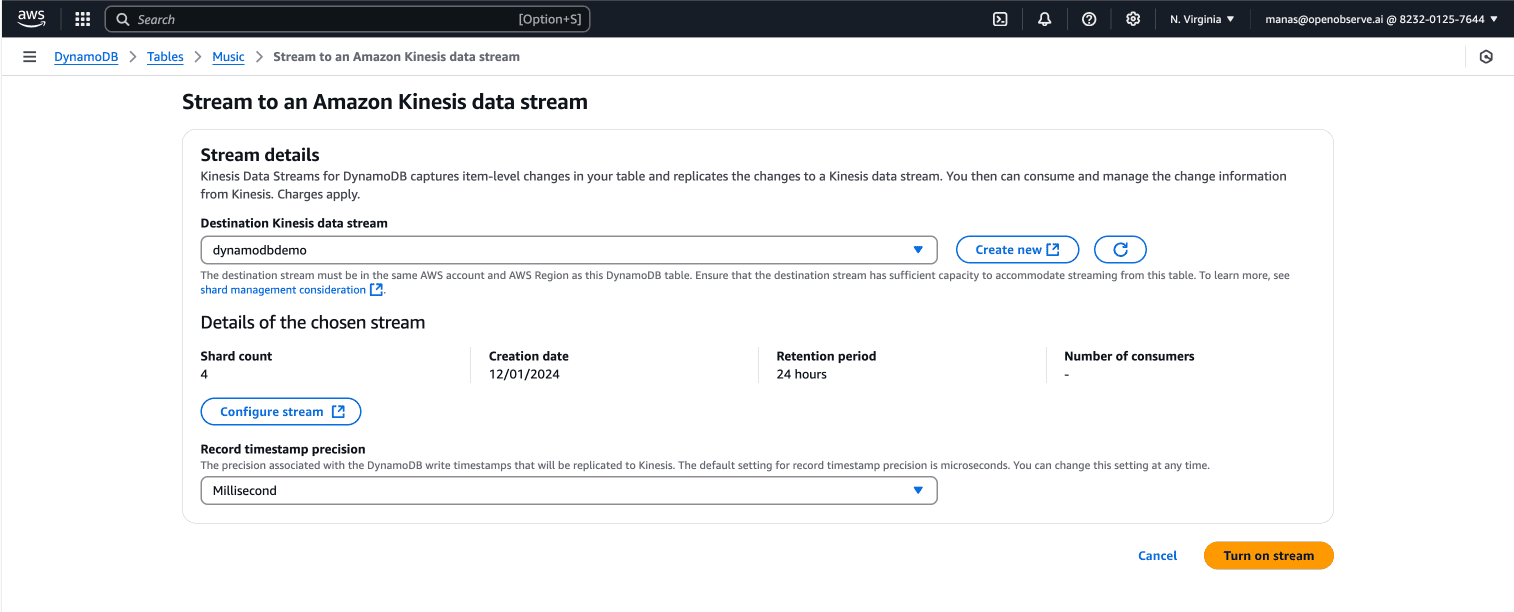The image size is (1514, 612).
Task: Open the notifications bell
Action: pyautogui.click(x=1044, y=19)
